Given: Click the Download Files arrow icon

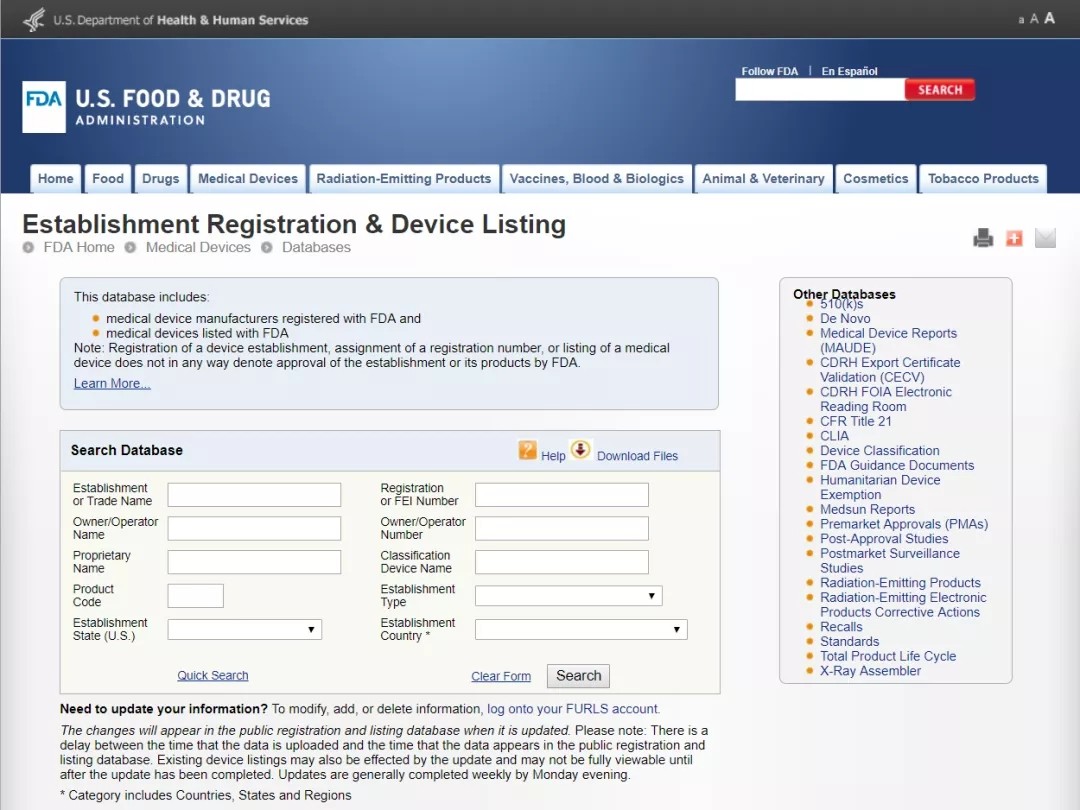Looking at the screenshot, I should pos(581,450).
